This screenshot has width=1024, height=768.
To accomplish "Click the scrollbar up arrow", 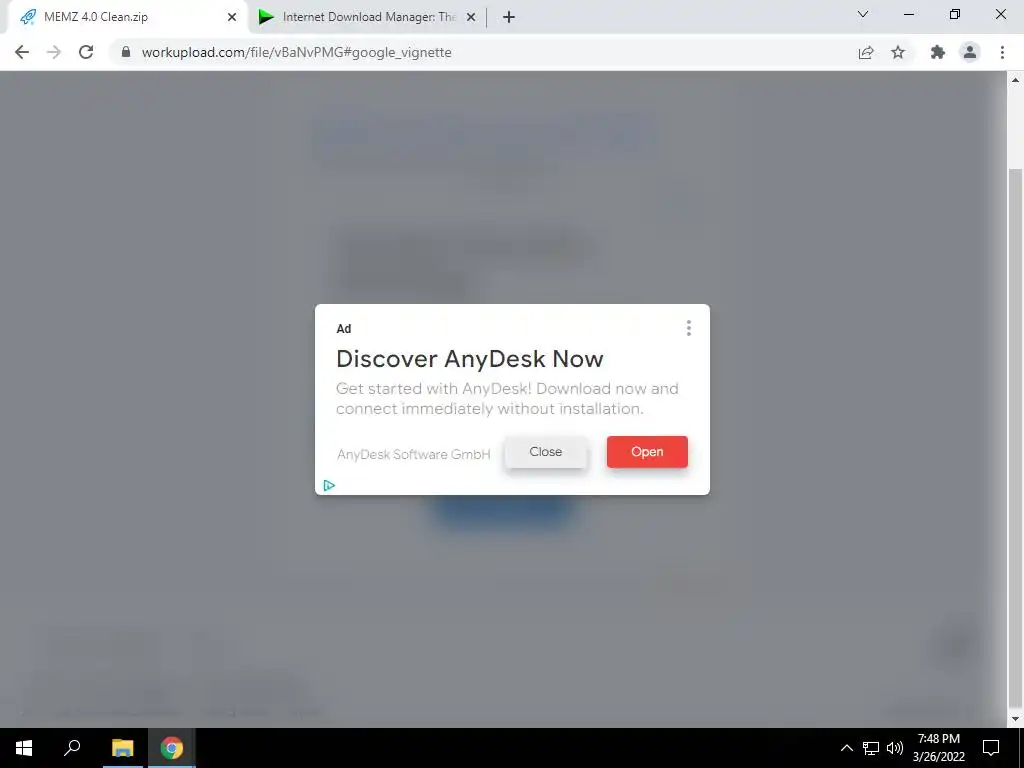I will coord(1015,80).
